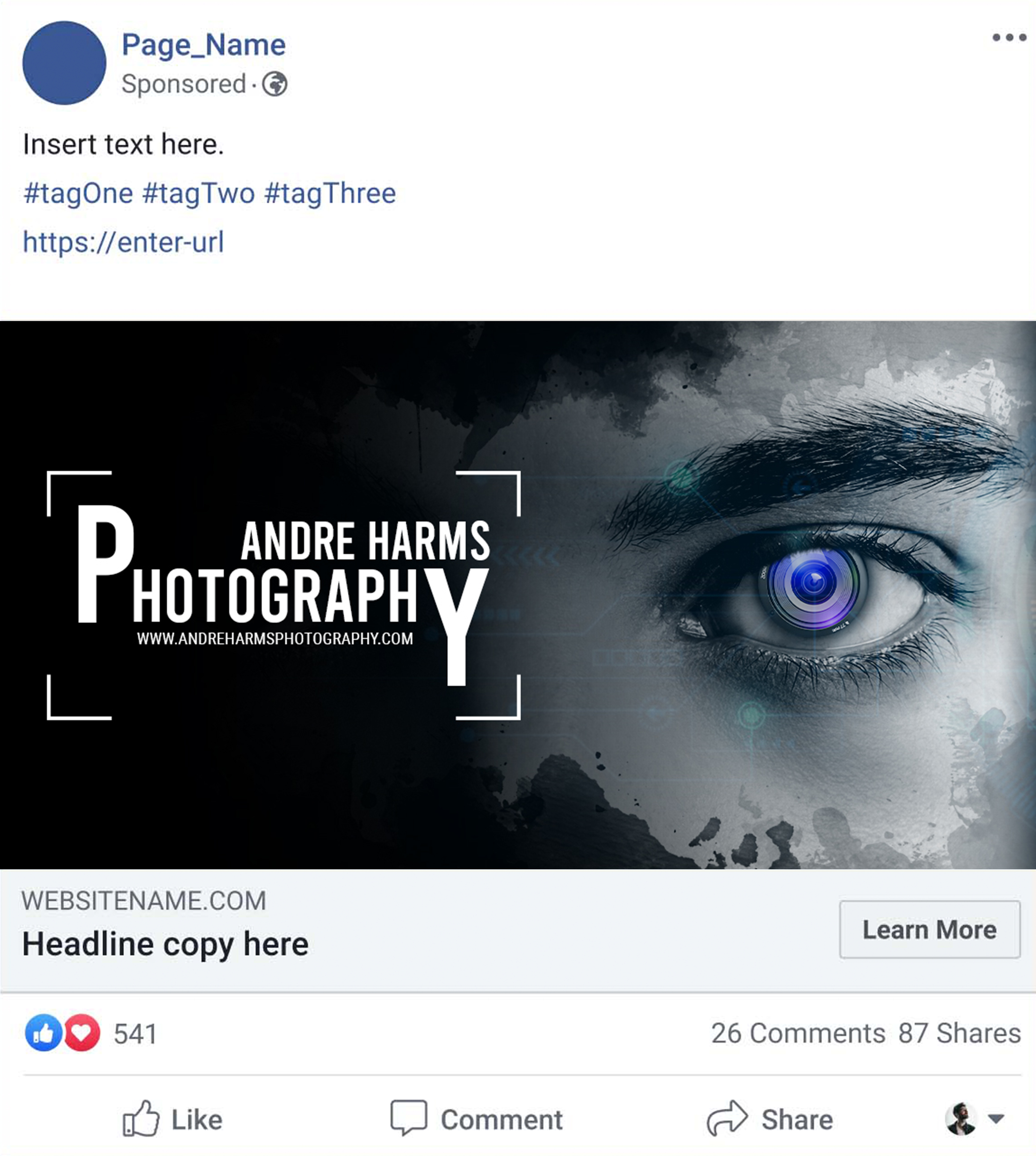Screen dimensions: 1036x1156
Task: Open the three-dot post options menu
Action: (1009, 38)
